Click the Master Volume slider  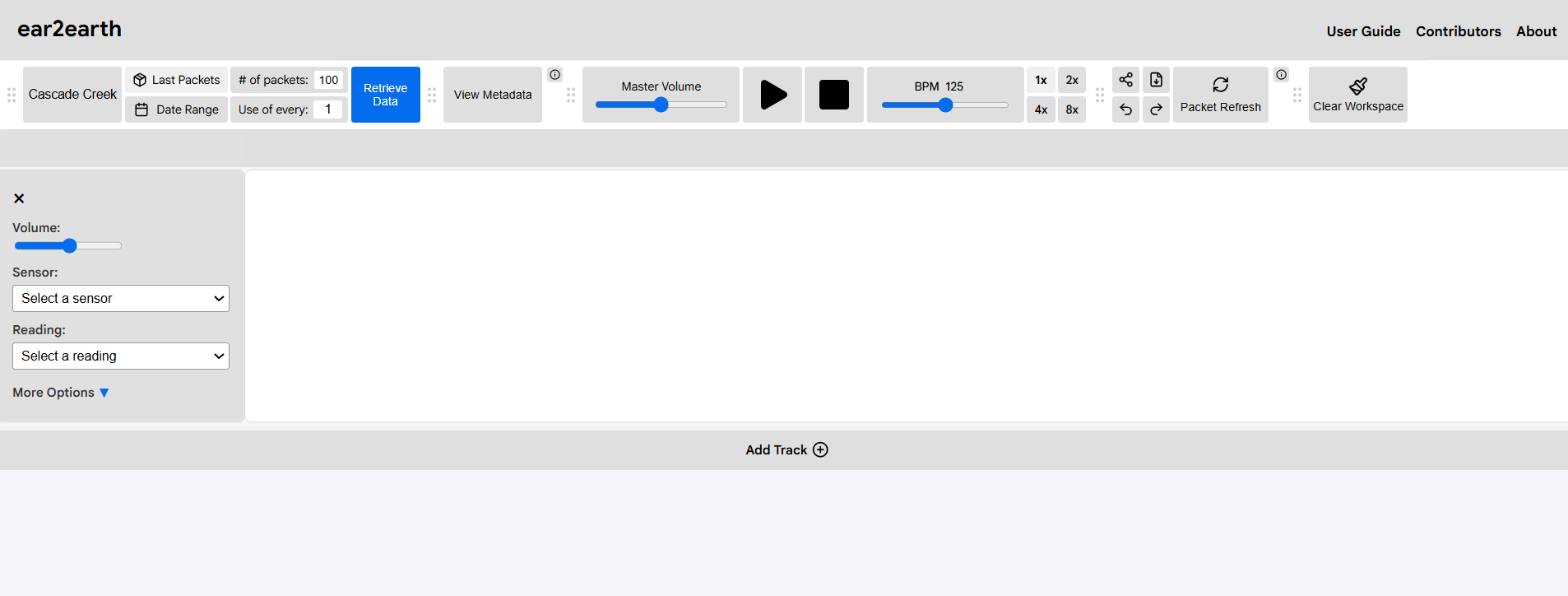(661, 105)
